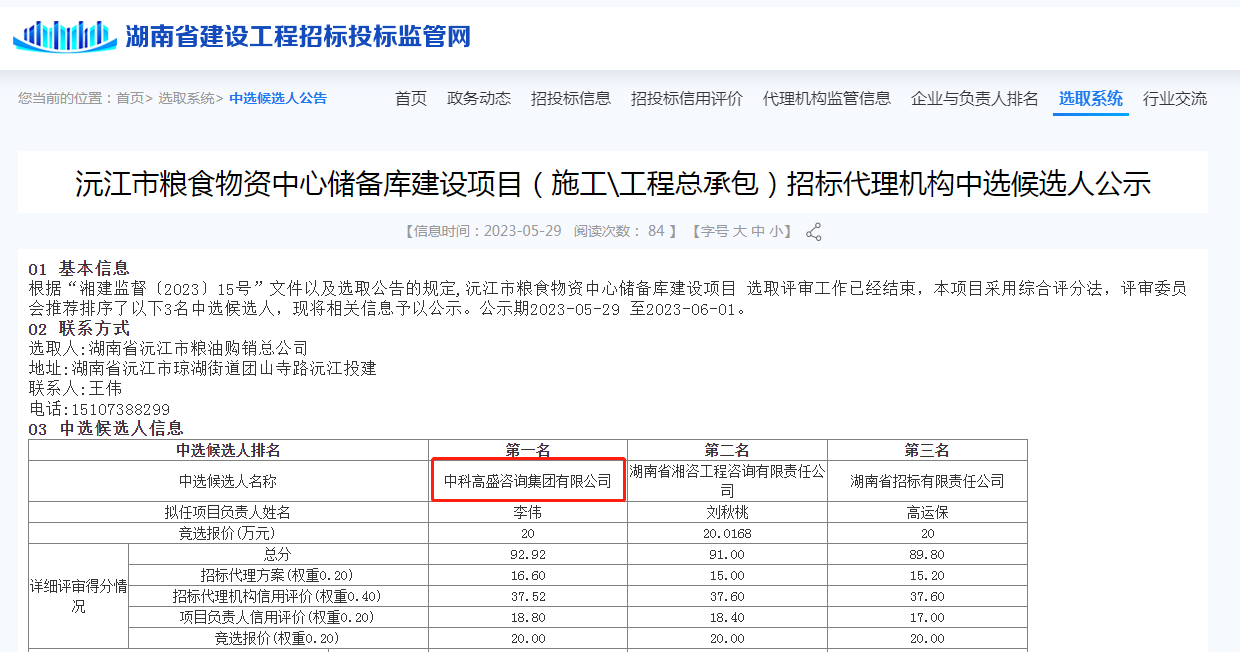Click the read count 84
This screenshot has height=652, width=1240.
(656, 231)
